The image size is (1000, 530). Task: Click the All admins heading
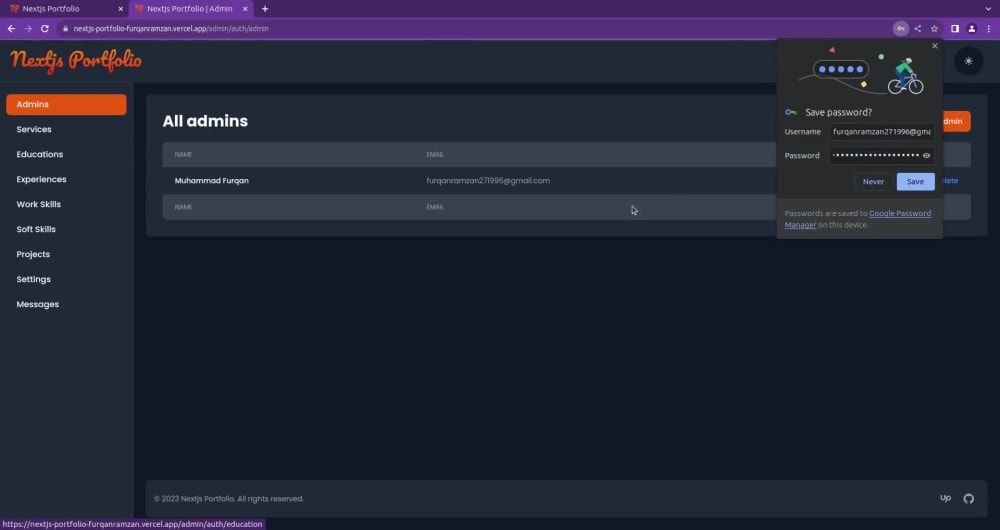pos(205,121)
